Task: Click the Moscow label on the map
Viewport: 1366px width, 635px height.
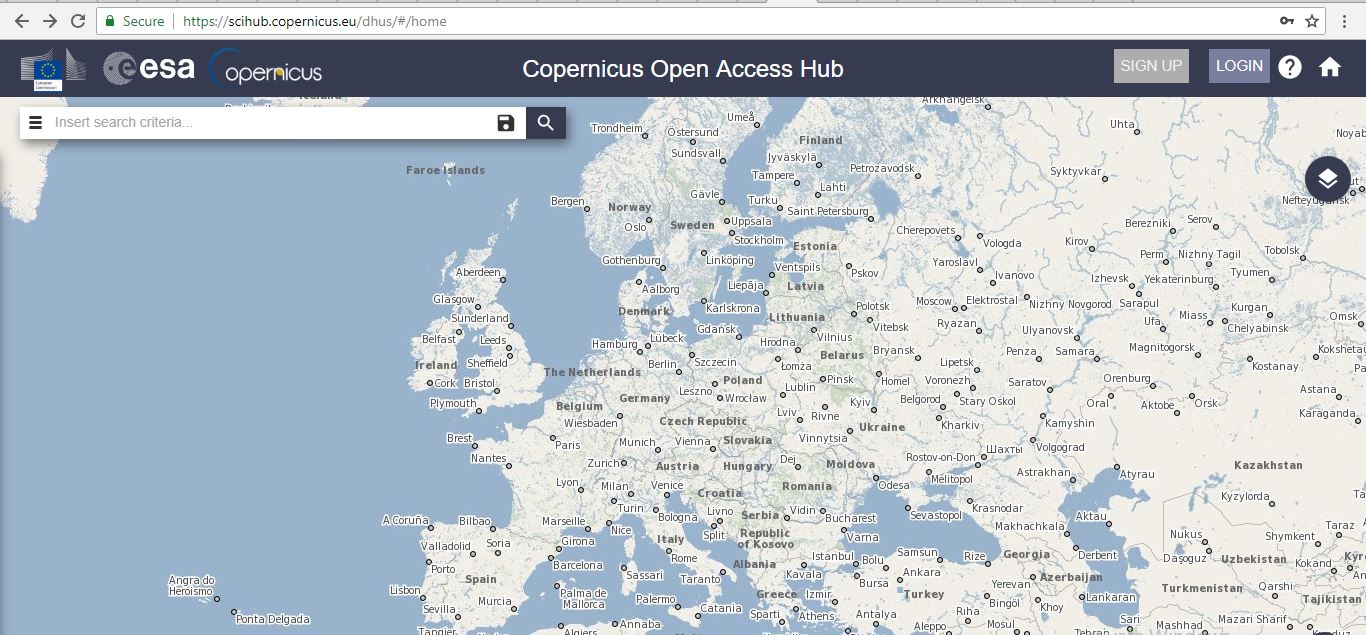Action: [934, 301]
